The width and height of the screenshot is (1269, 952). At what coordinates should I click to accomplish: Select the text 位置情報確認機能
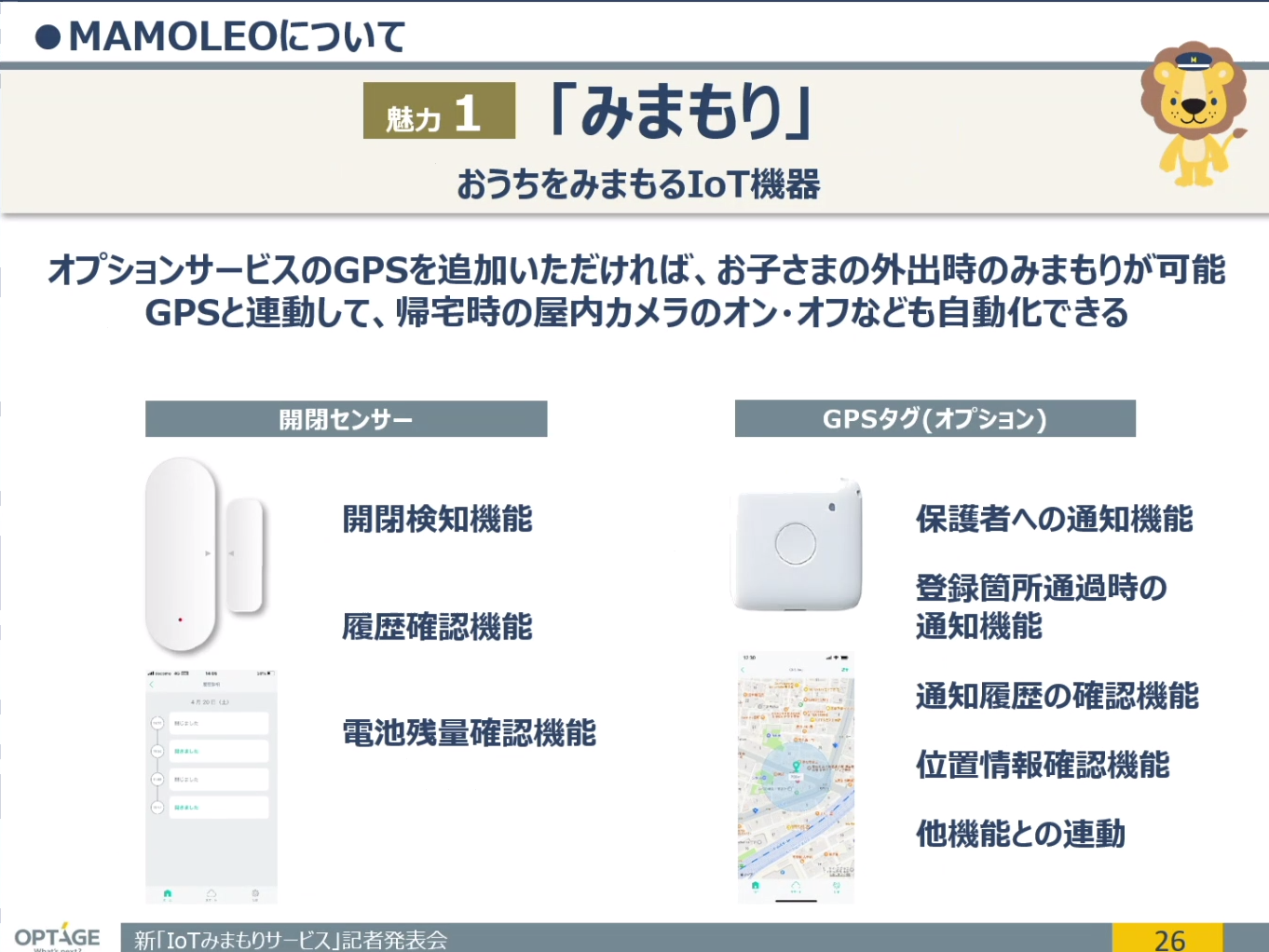1043,765
